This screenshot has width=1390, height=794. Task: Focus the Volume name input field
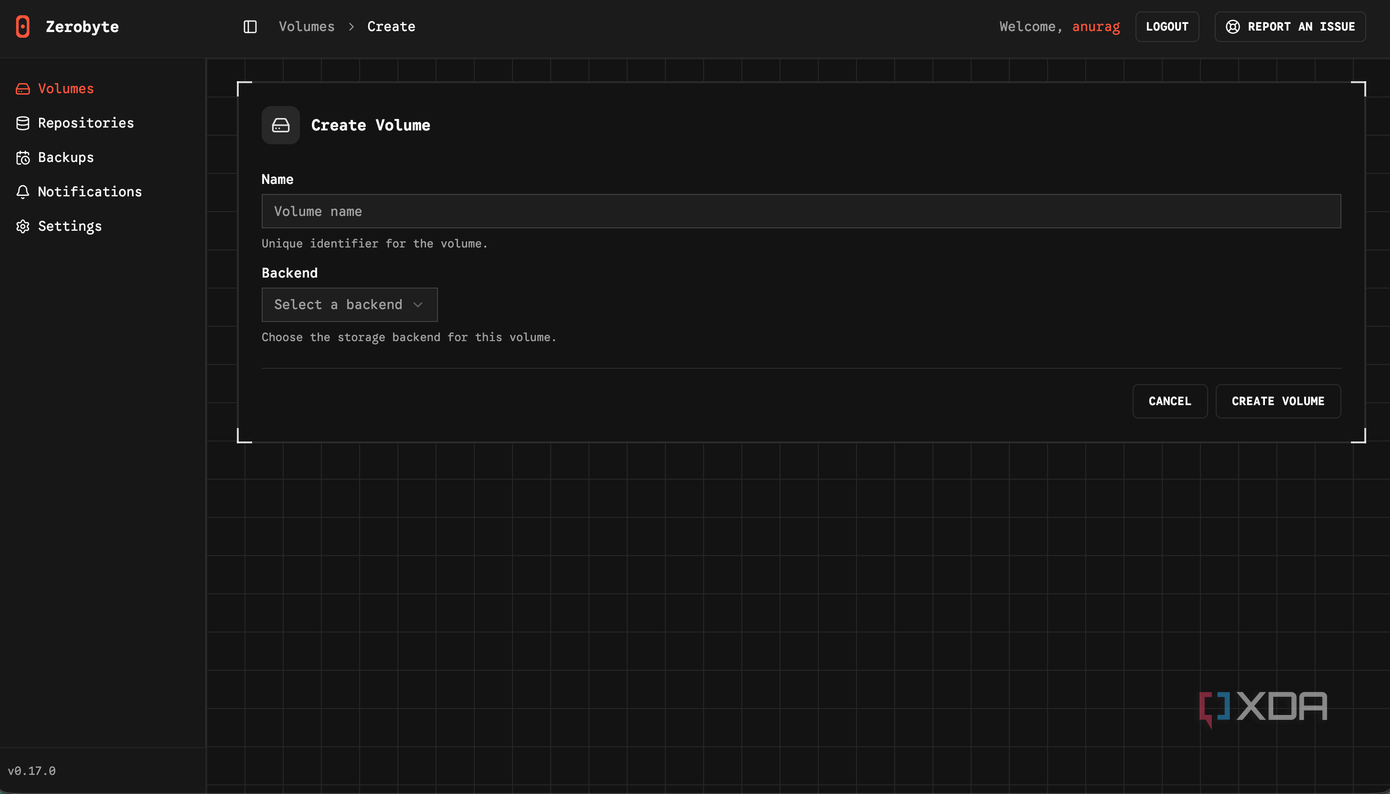click(801, 211)
